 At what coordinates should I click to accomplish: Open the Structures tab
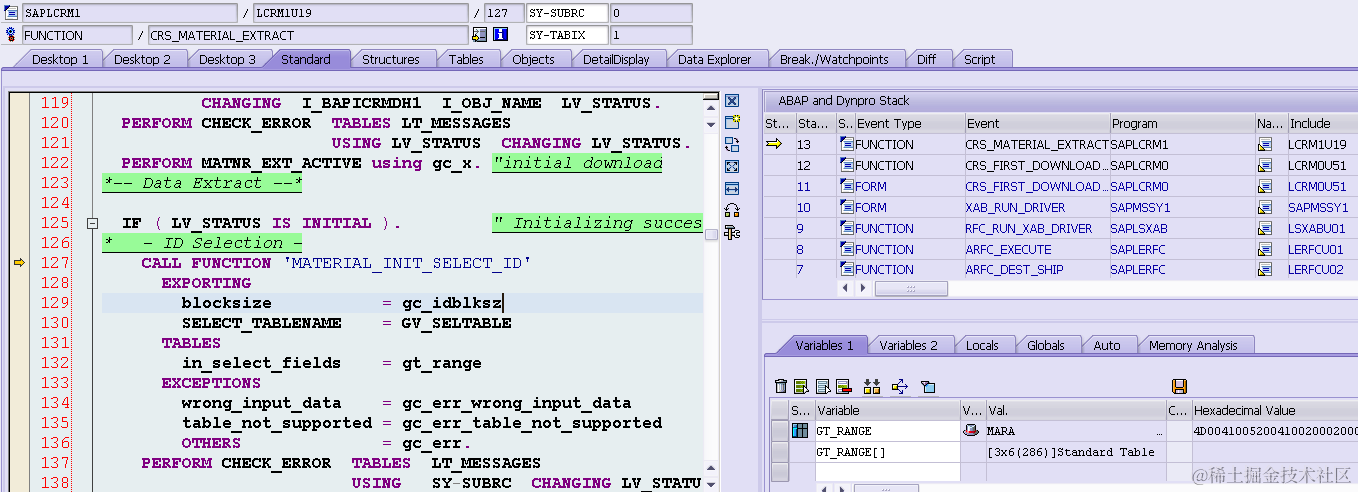coord(391,59)
